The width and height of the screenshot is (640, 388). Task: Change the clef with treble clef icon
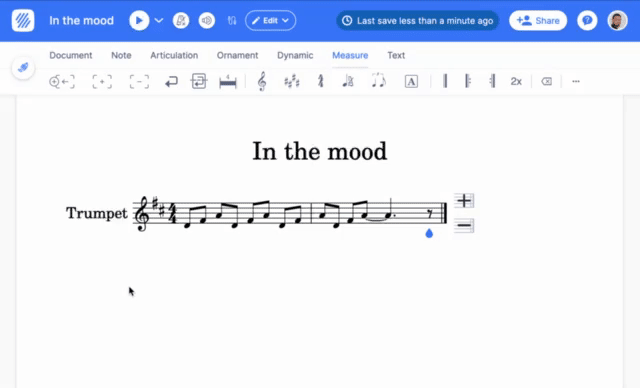(x=262, y=81)
